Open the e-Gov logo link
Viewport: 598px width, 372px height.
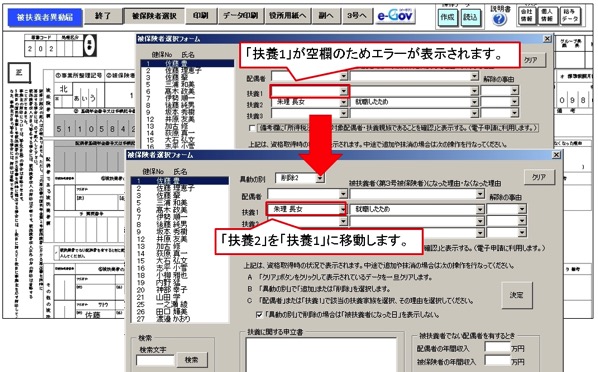coord(395,16)
